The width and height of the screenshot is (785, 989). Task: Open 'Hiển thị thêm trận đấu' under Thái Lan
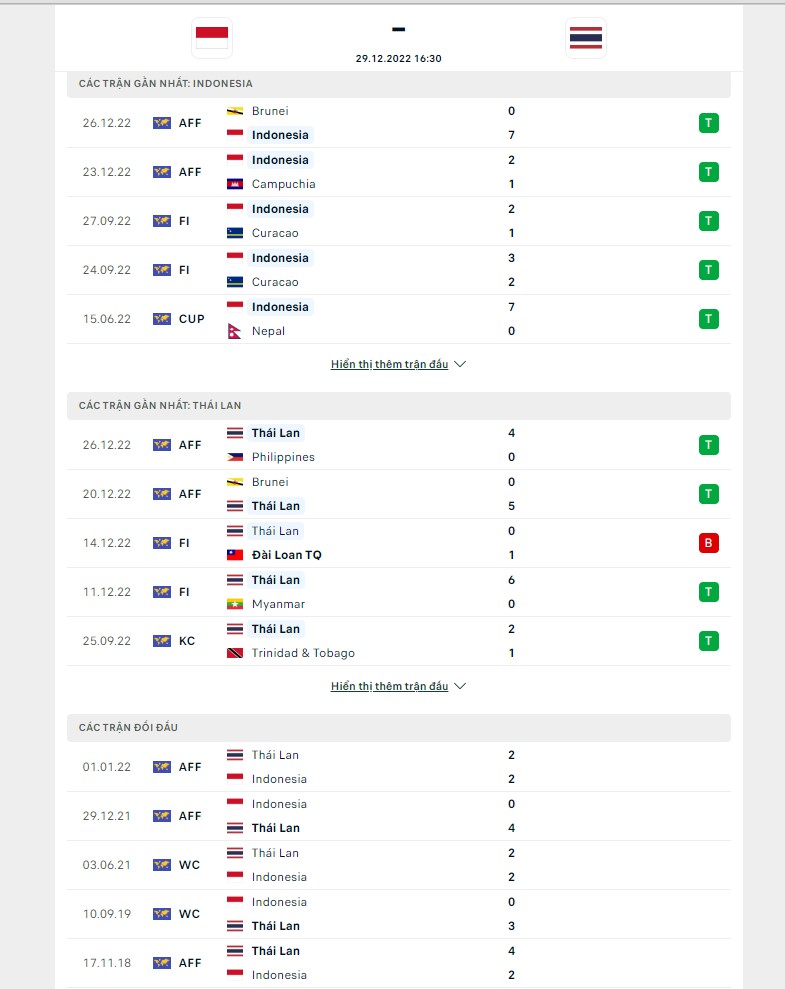[x=389, y=687]
